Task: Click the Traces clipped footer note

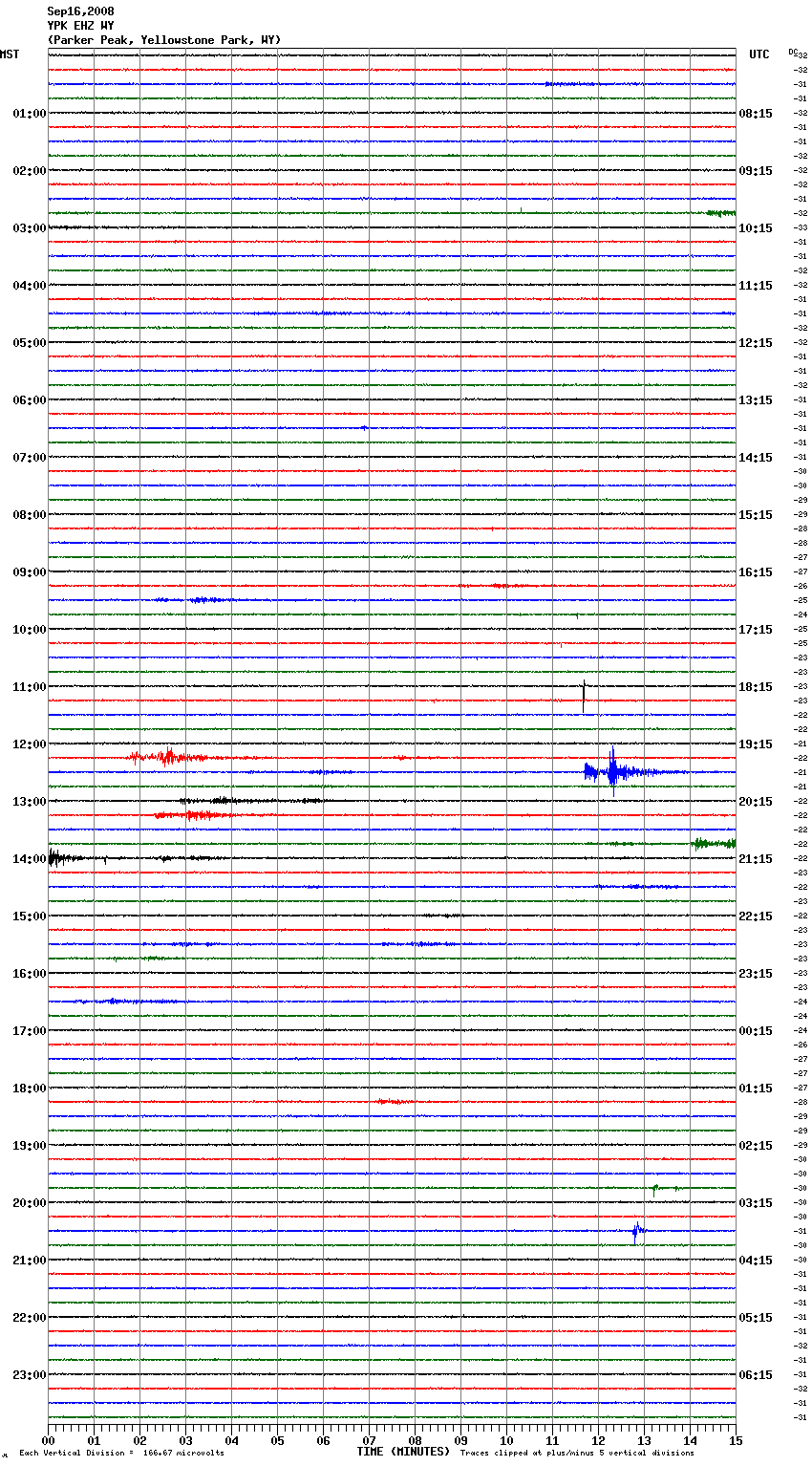Action: point(577,1454)
